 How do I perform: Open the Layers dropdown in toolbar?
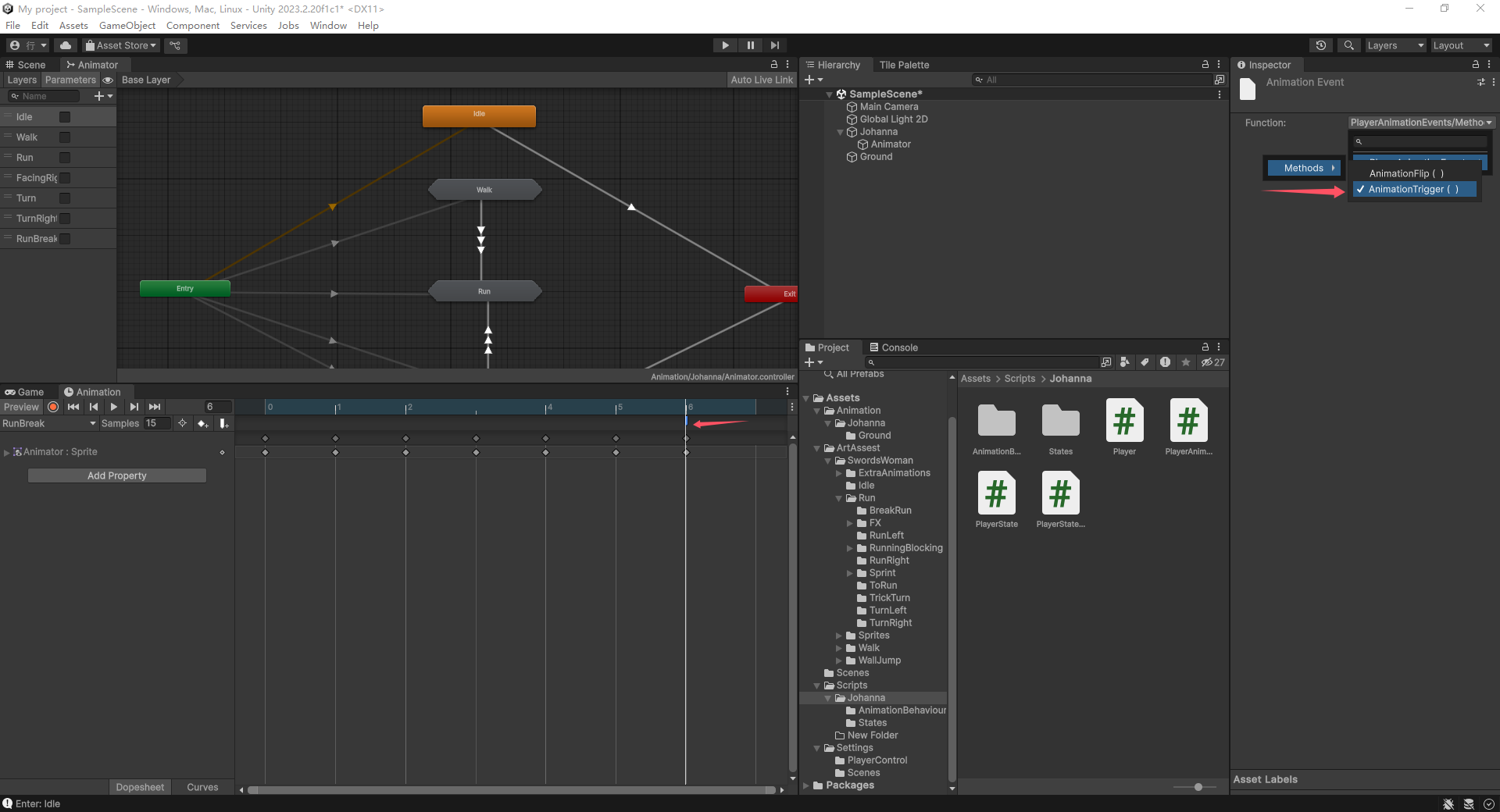pos(1395,45)
